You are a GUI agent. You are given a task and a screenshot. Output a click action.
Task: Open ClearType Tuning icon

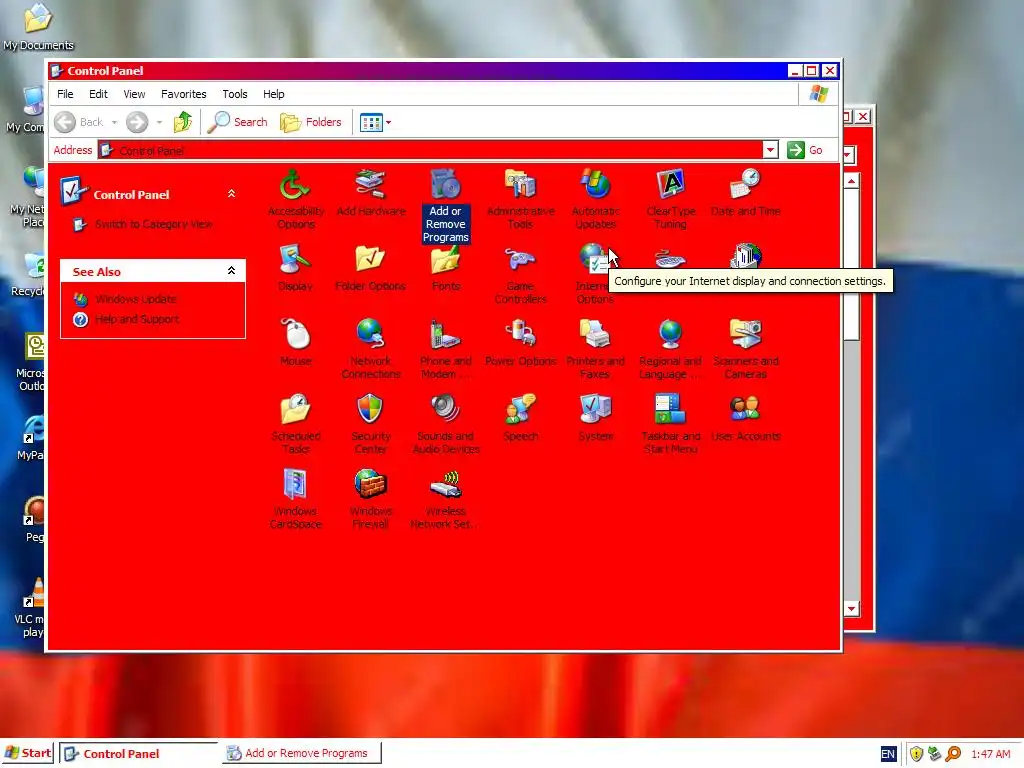[x=671, y=185]
